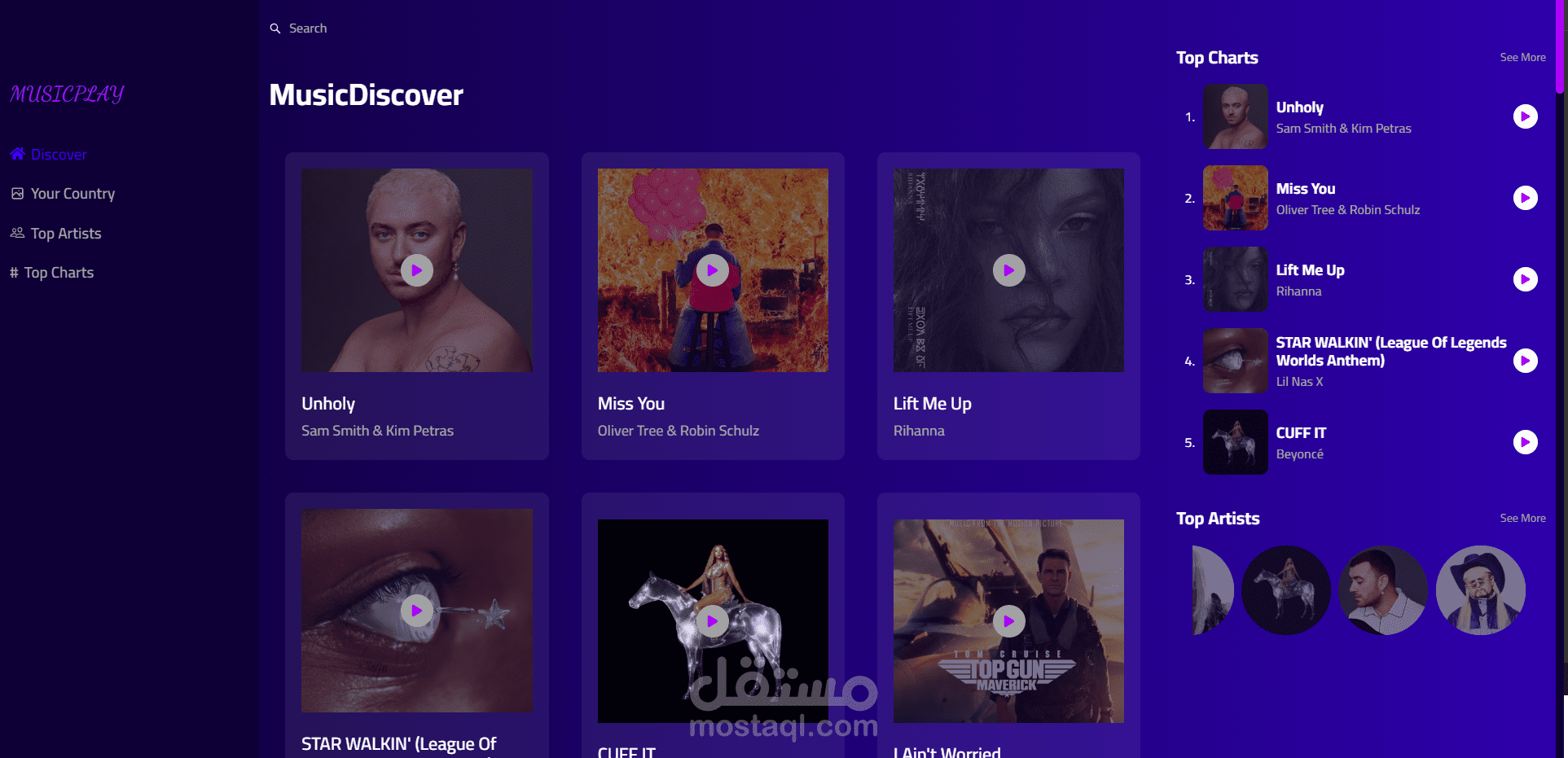Go to Your Country page

pos(63,194)
